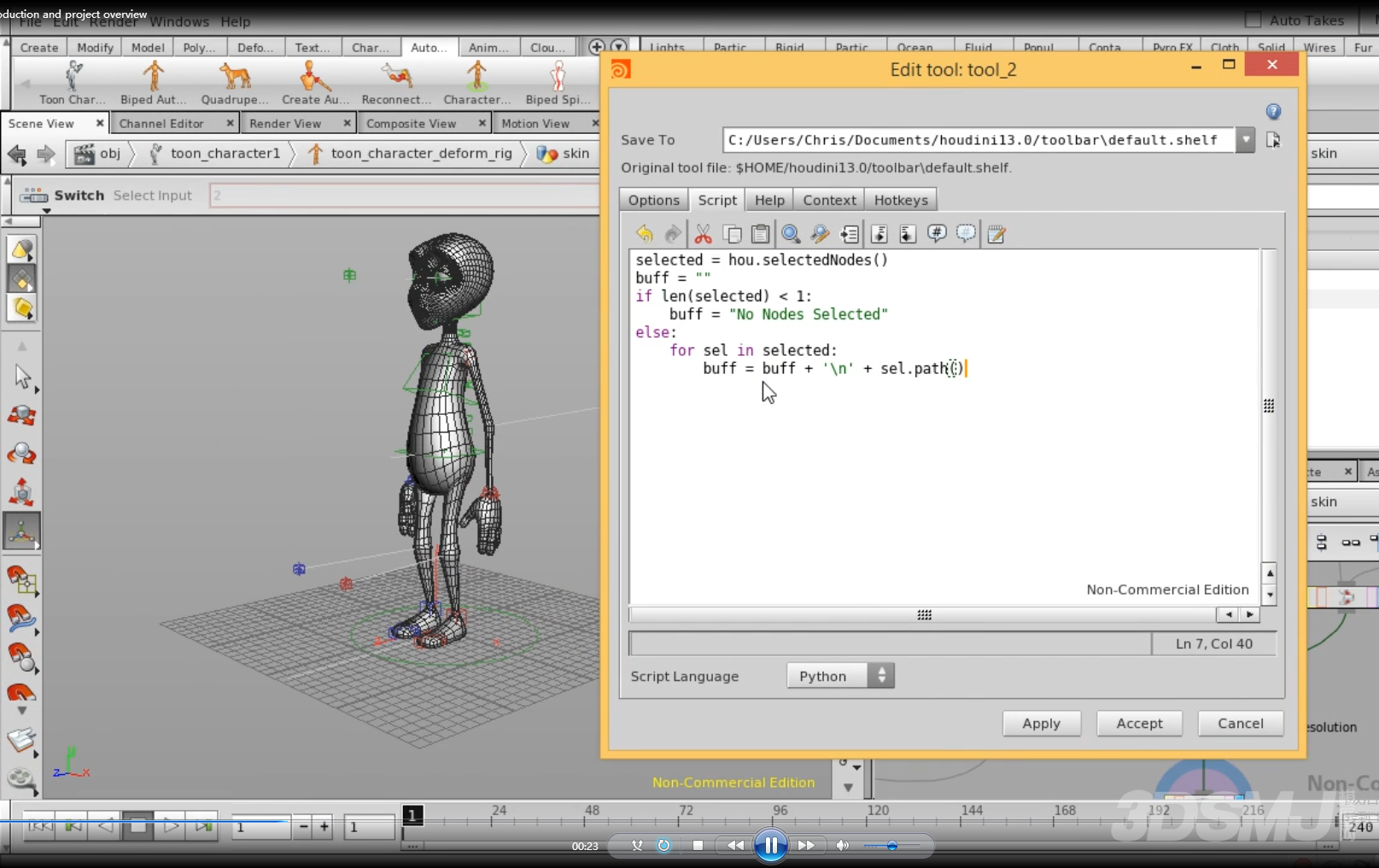Click the Cancel button

click(1241, 723)
